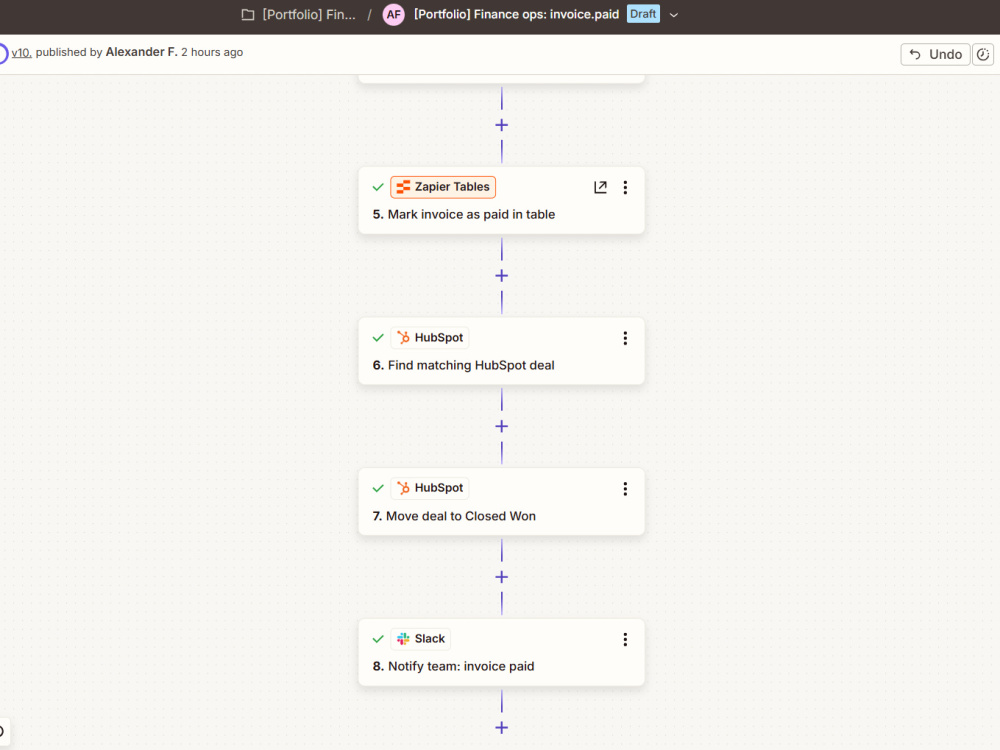Image resolution: width=1000 pixels, height=750 pixels.
Task: Add step between steps 5 and 6
Action: click(x=502, y=276)
